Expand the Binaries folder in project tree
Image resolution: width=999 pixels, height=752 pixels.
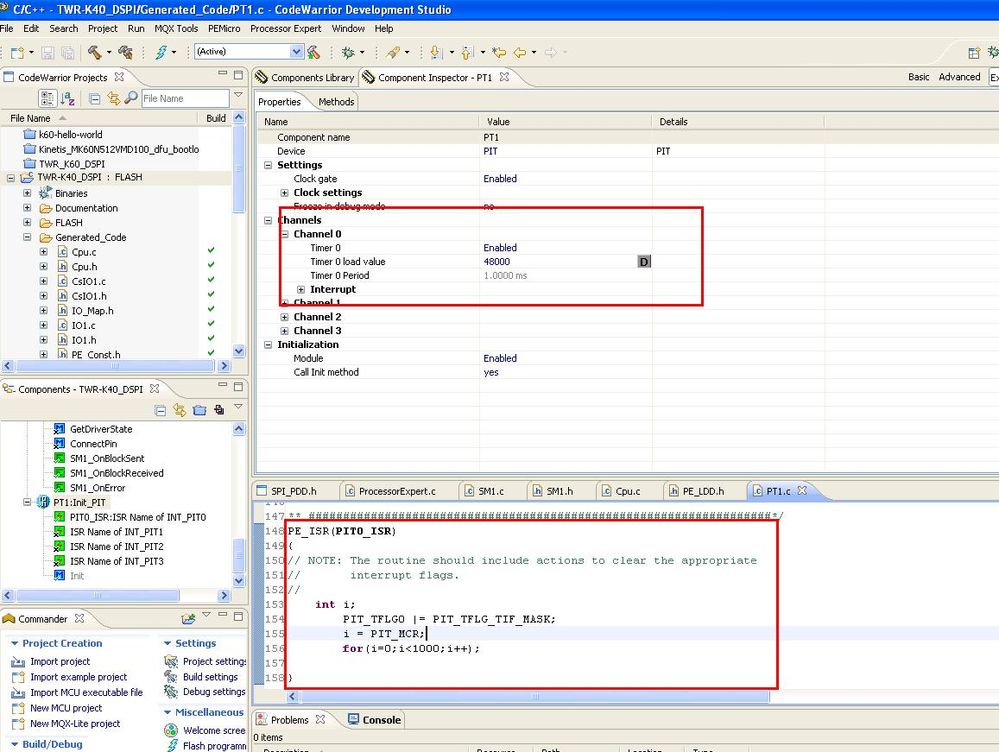point(27,192)
